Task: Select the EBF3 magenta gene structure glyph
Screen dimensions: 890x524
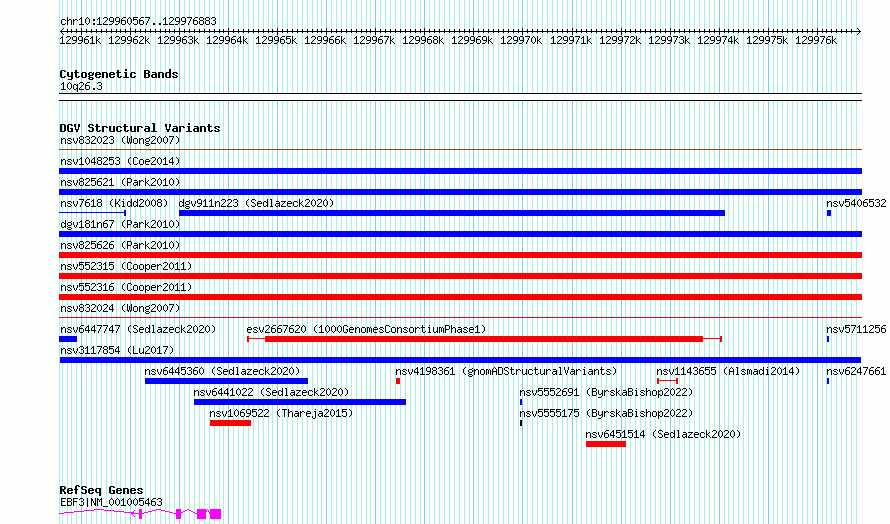Action: click(x=140, y=514)
